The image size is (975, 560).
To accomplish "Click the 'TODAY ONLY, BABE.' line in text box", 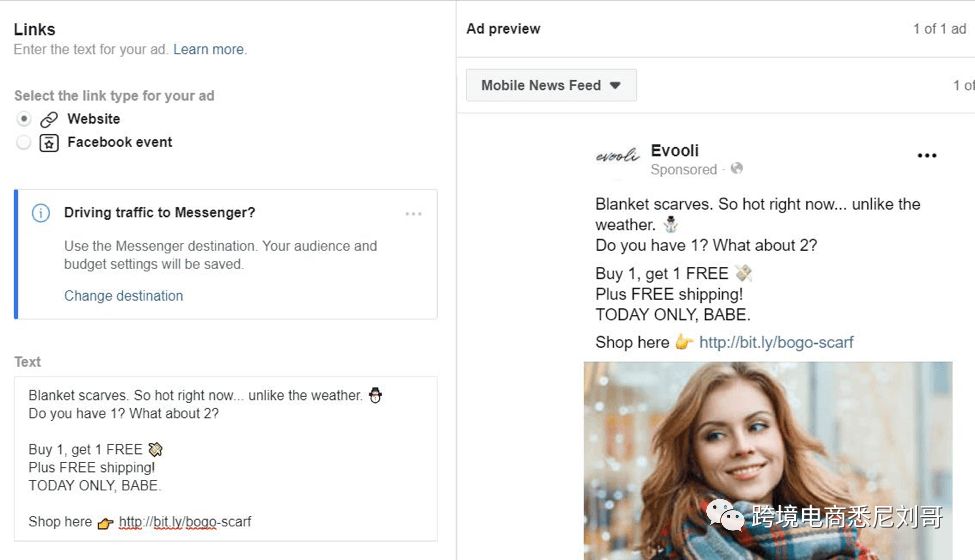I will click(x=95, y=485).
